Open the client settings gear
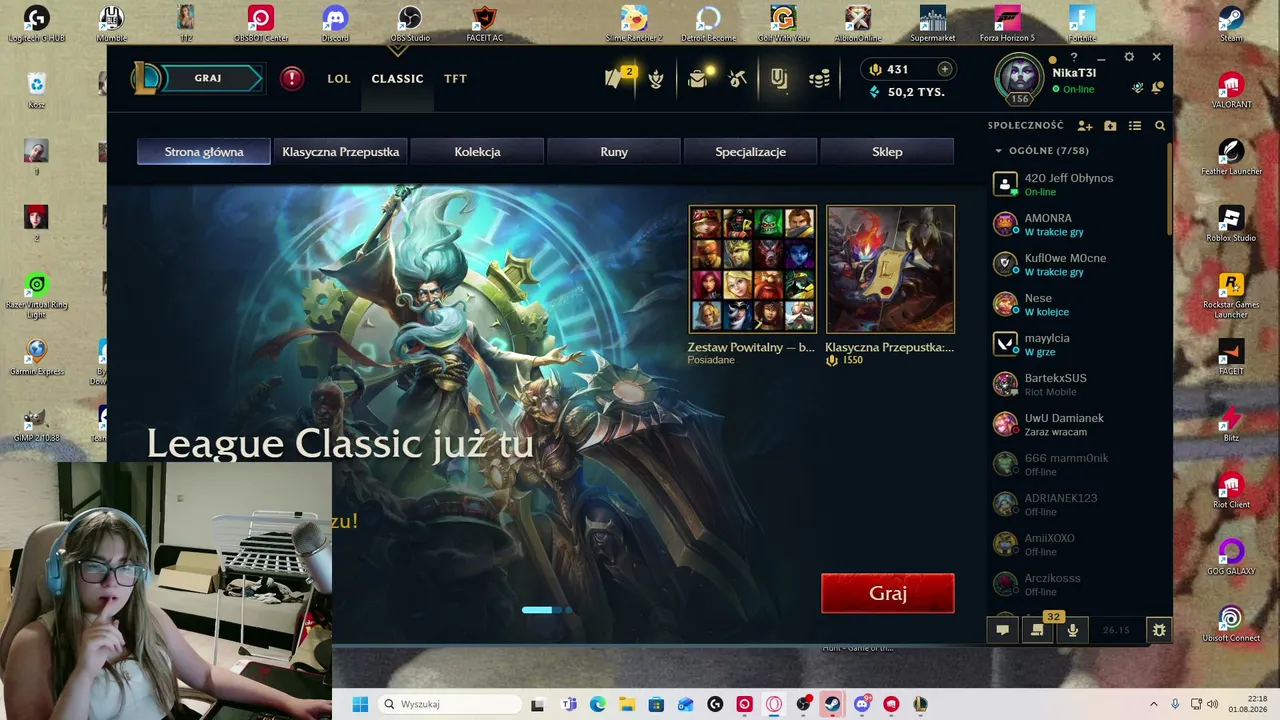1280x720 pixels. (x=1129, y=57)
